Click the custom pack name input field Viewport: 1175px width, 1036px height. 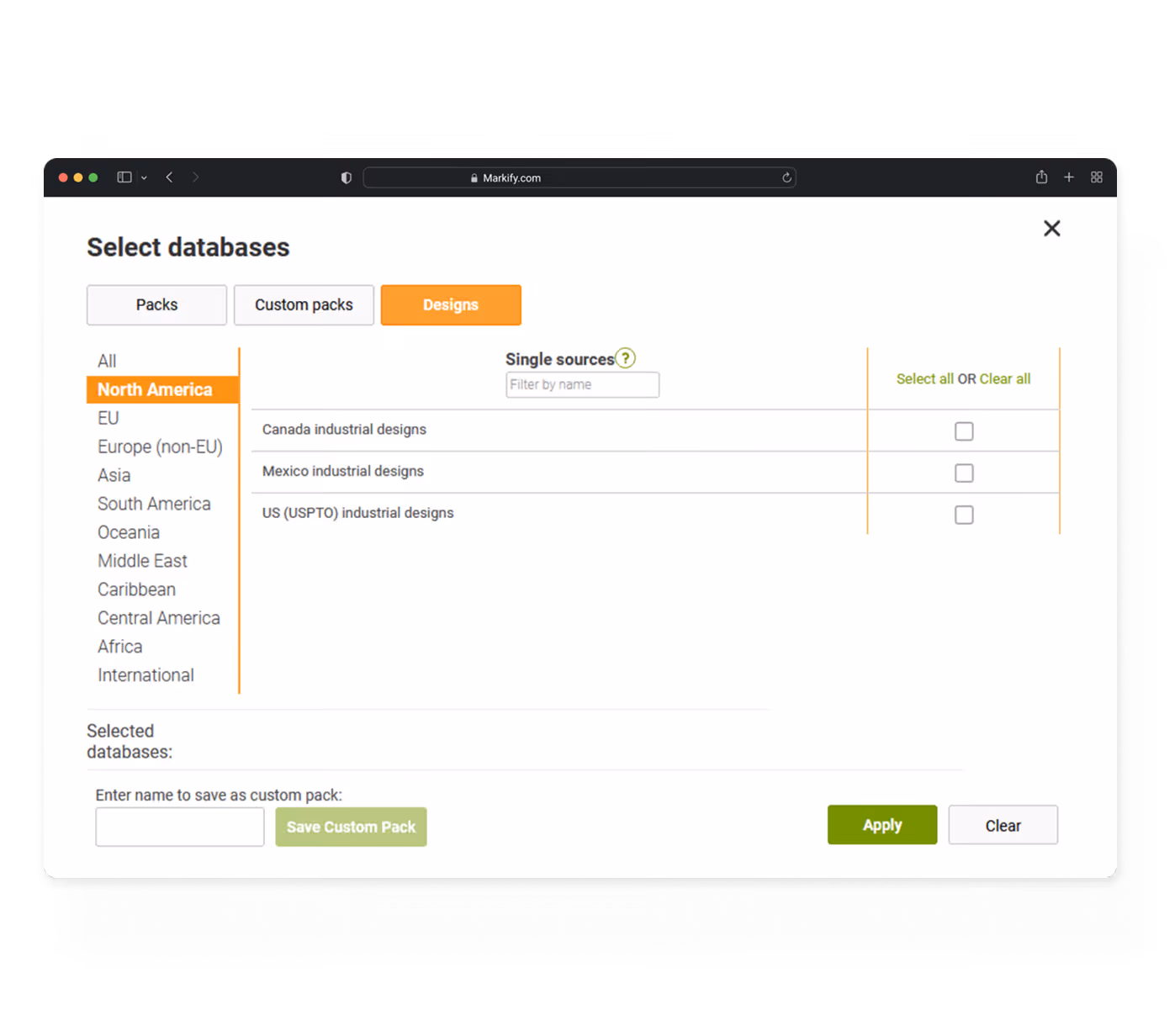[180, 827]
